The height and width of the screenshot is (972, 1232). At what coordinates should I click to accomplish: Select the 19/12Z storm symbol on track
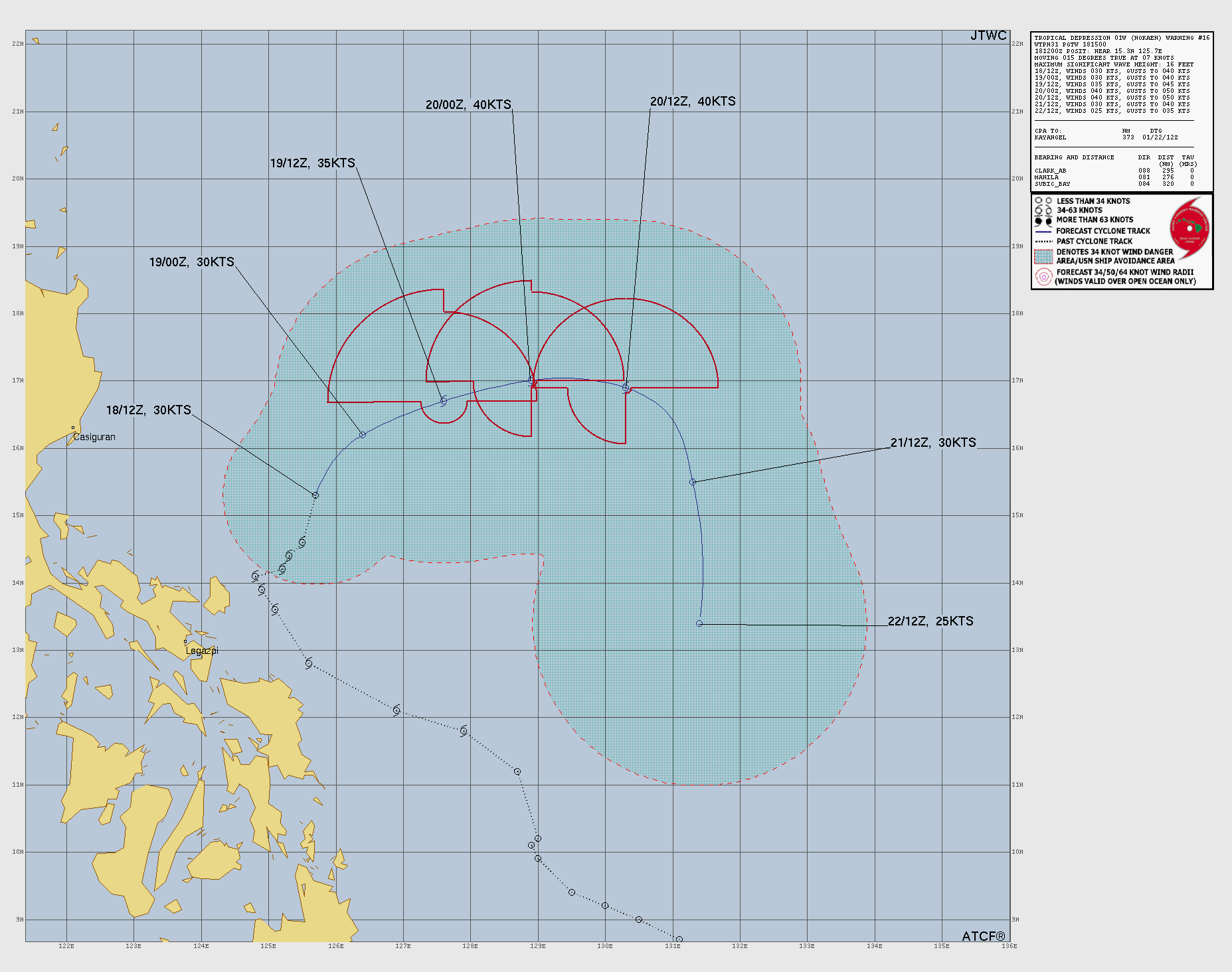tap(444, 401)
